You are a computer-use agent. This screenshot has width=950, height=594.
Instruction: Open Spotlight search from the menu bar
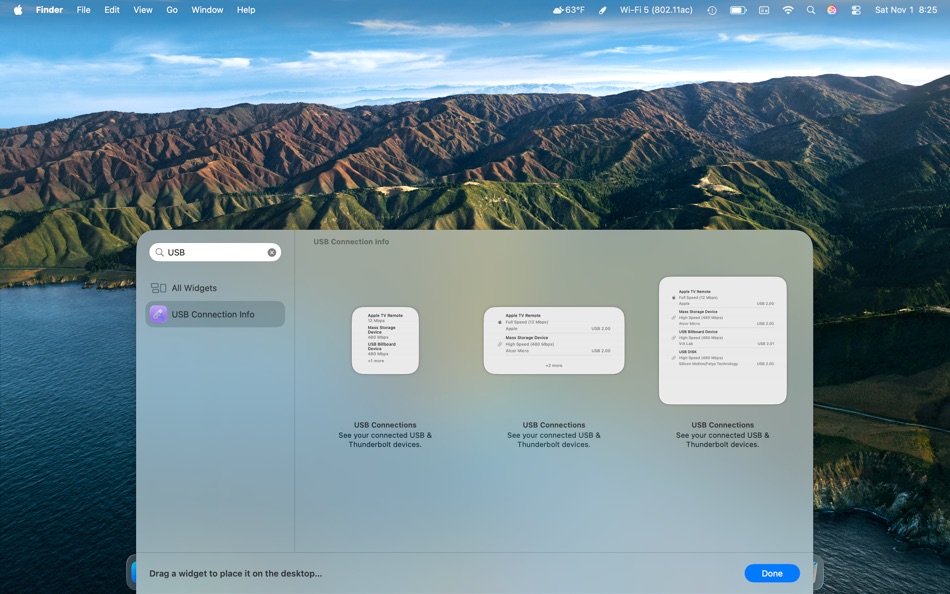(x=810, y=9)
